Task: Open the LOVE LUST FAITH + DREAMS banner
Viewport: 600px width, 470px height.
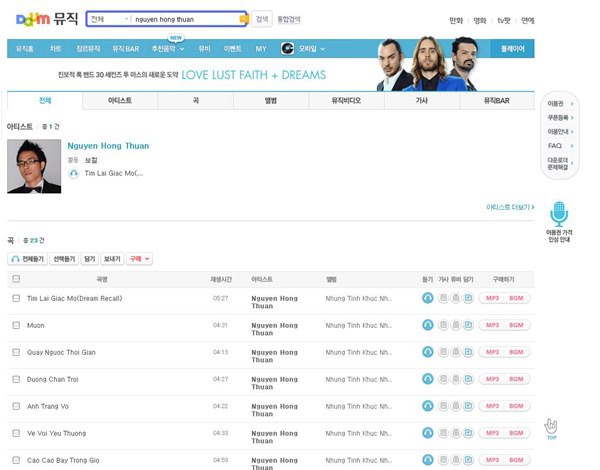Action: [x=253, y=75]
